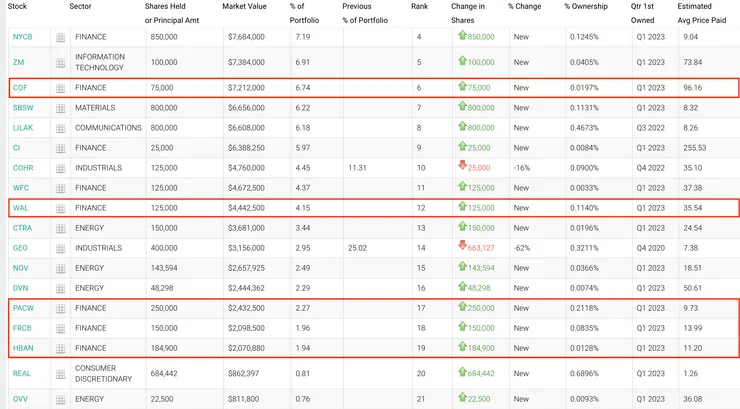Open the grid icon next to ZM
The image size is (740, 409).
[60, 62]
